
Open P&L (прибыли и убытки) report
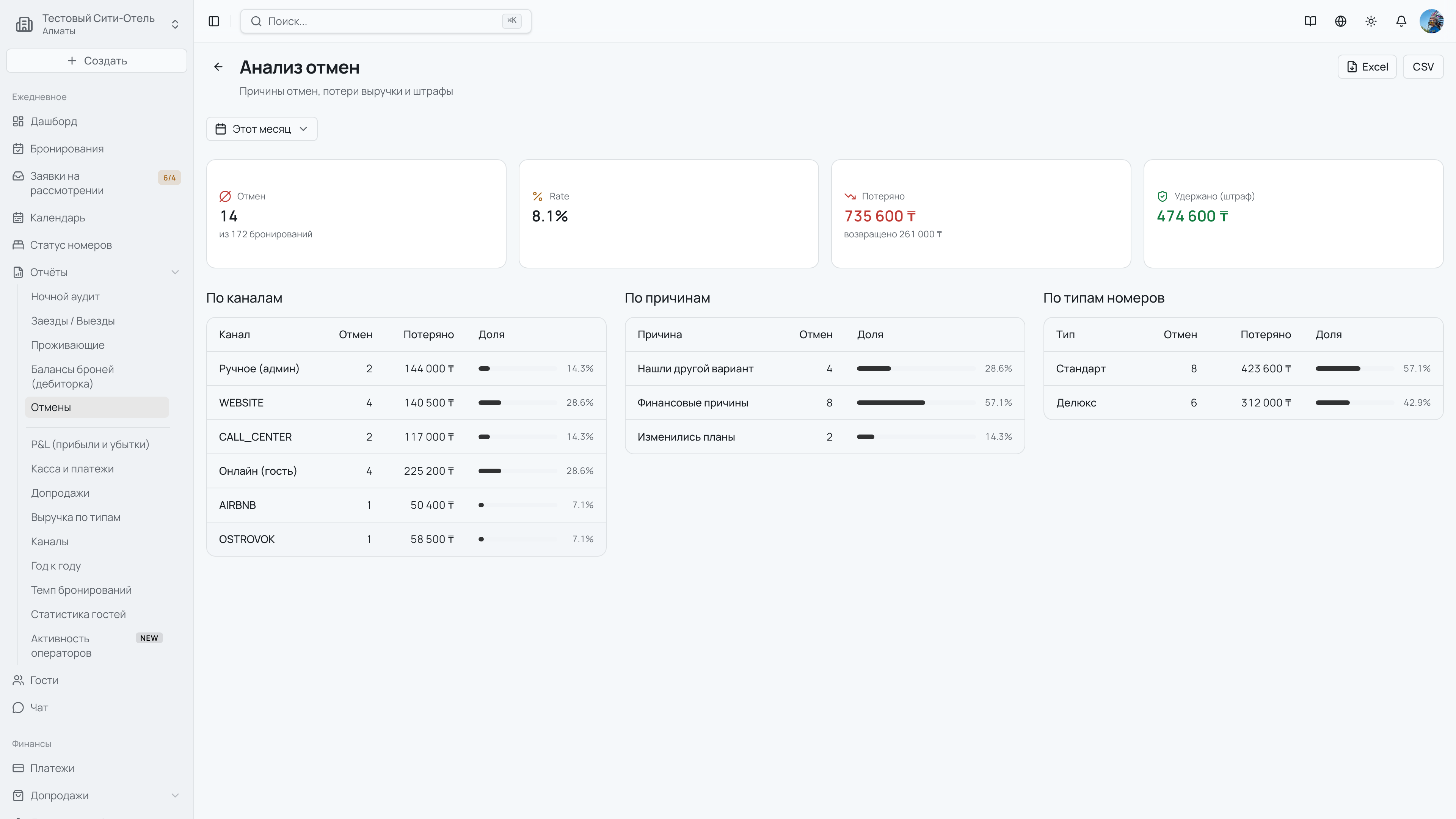(x=90, y=445)
